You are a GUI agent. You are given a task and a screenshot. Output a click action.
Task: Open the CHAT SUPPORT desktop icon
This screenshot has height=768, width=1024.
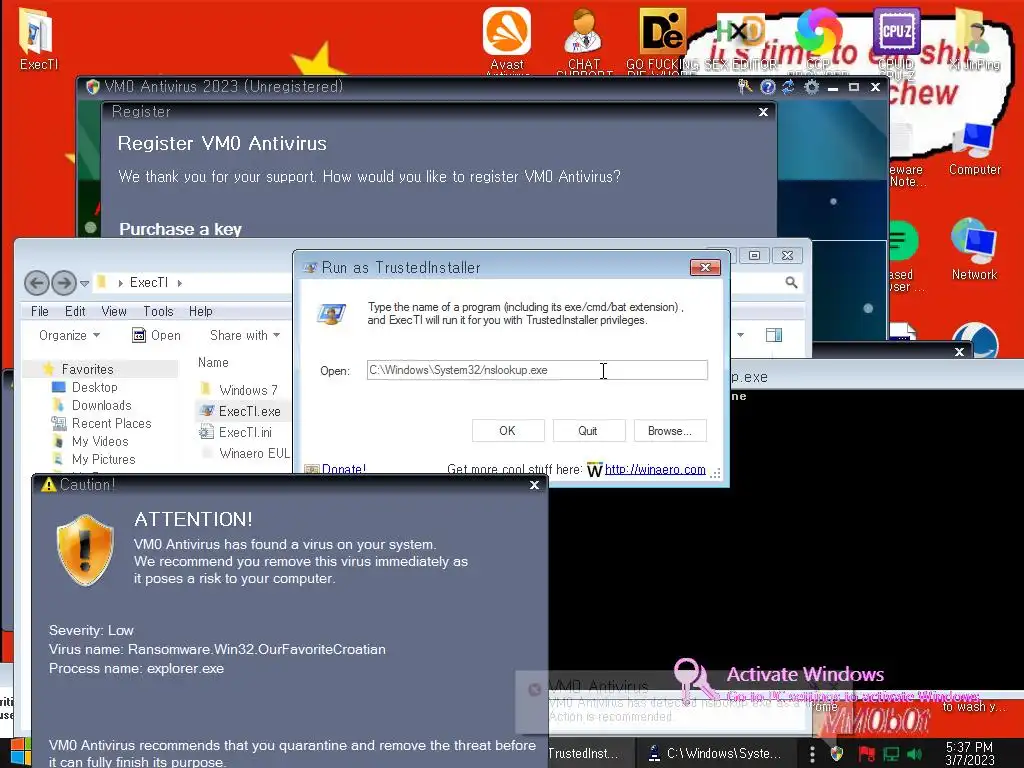tap(583, 39)
